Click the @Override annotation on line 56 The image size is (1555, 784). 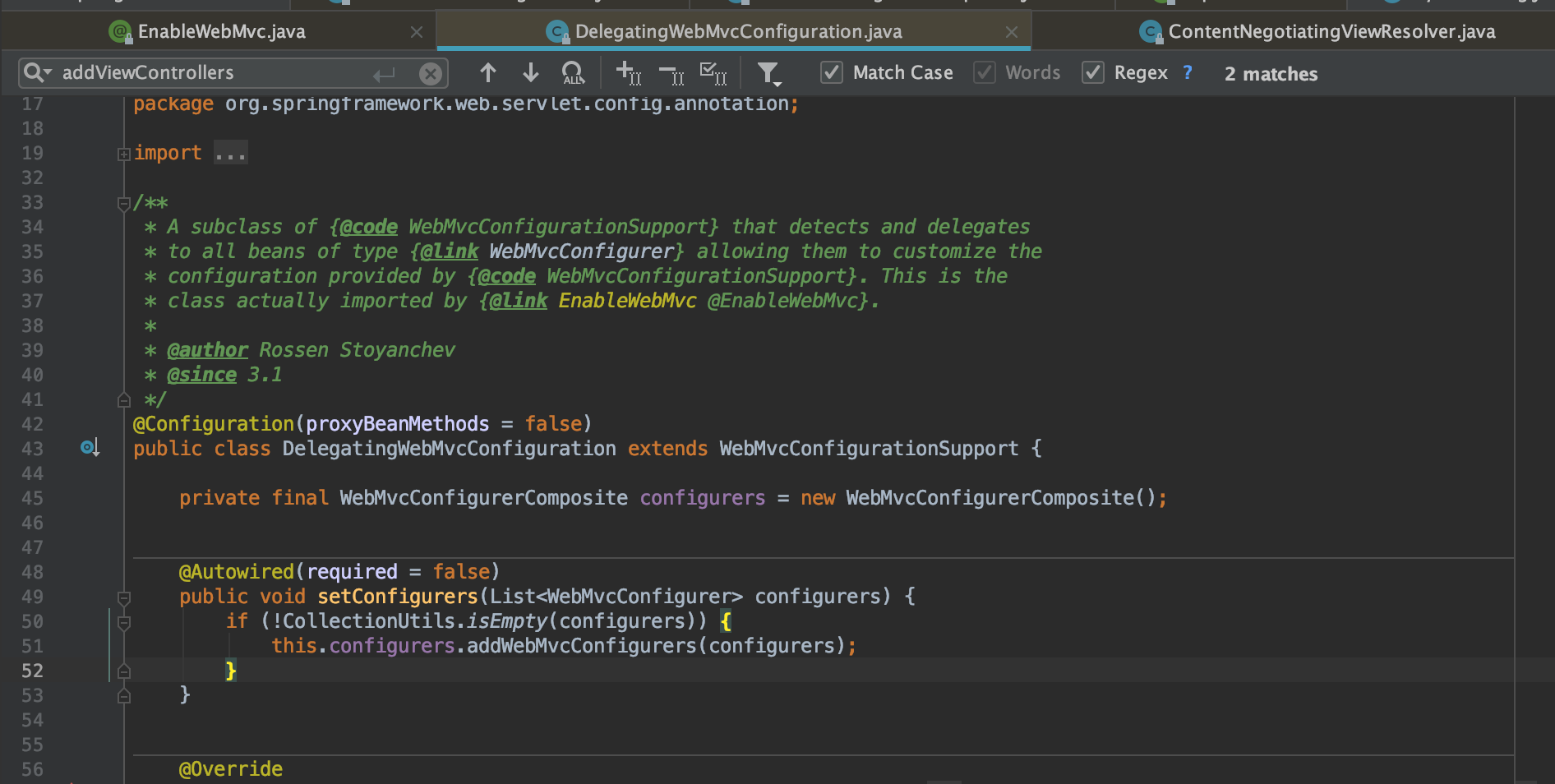point(231,769)
